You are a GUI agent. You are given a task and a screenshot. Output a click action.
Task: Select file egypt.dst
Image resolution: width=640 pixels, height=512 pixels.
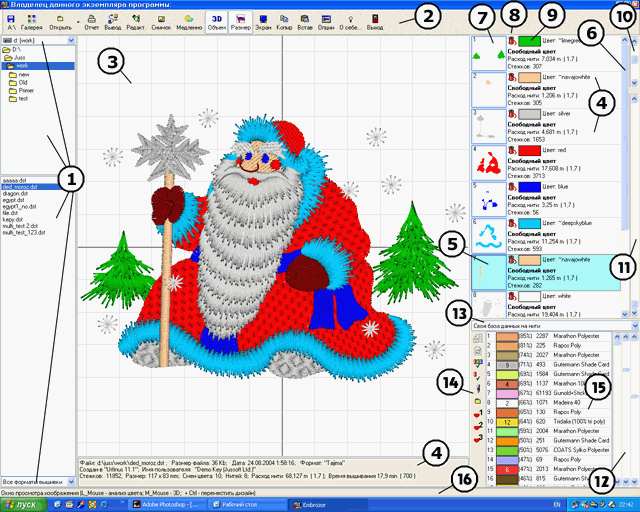coord(13,200)
